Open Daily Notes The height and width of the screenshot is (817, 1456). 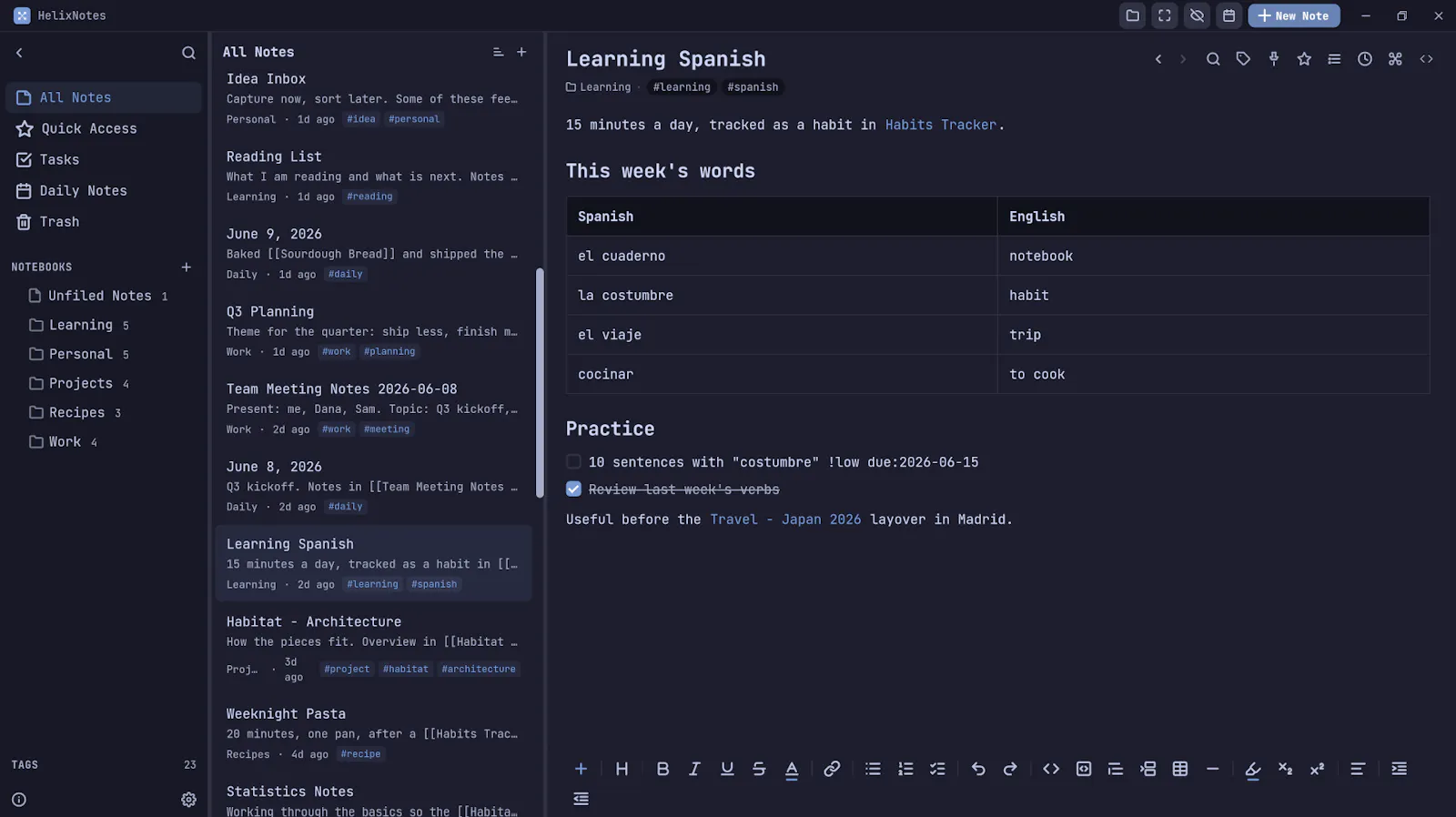coord(104,190)
